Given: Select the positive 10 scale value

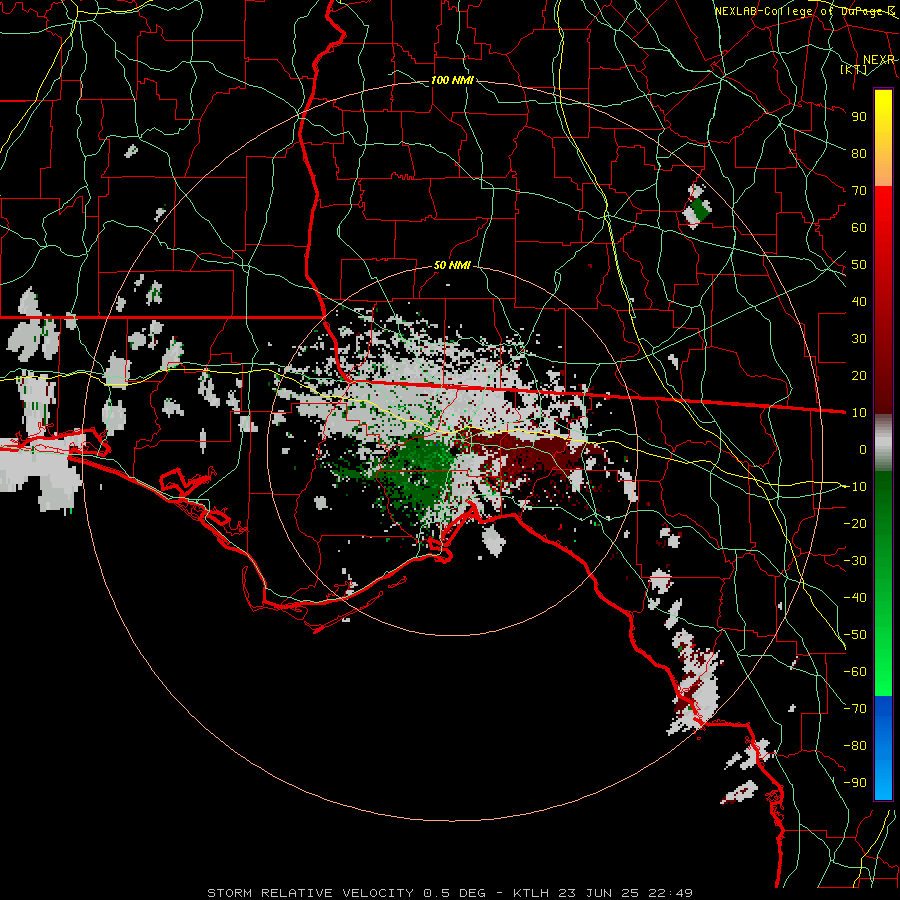Looking at the screenshot, I should click(859, 413).
